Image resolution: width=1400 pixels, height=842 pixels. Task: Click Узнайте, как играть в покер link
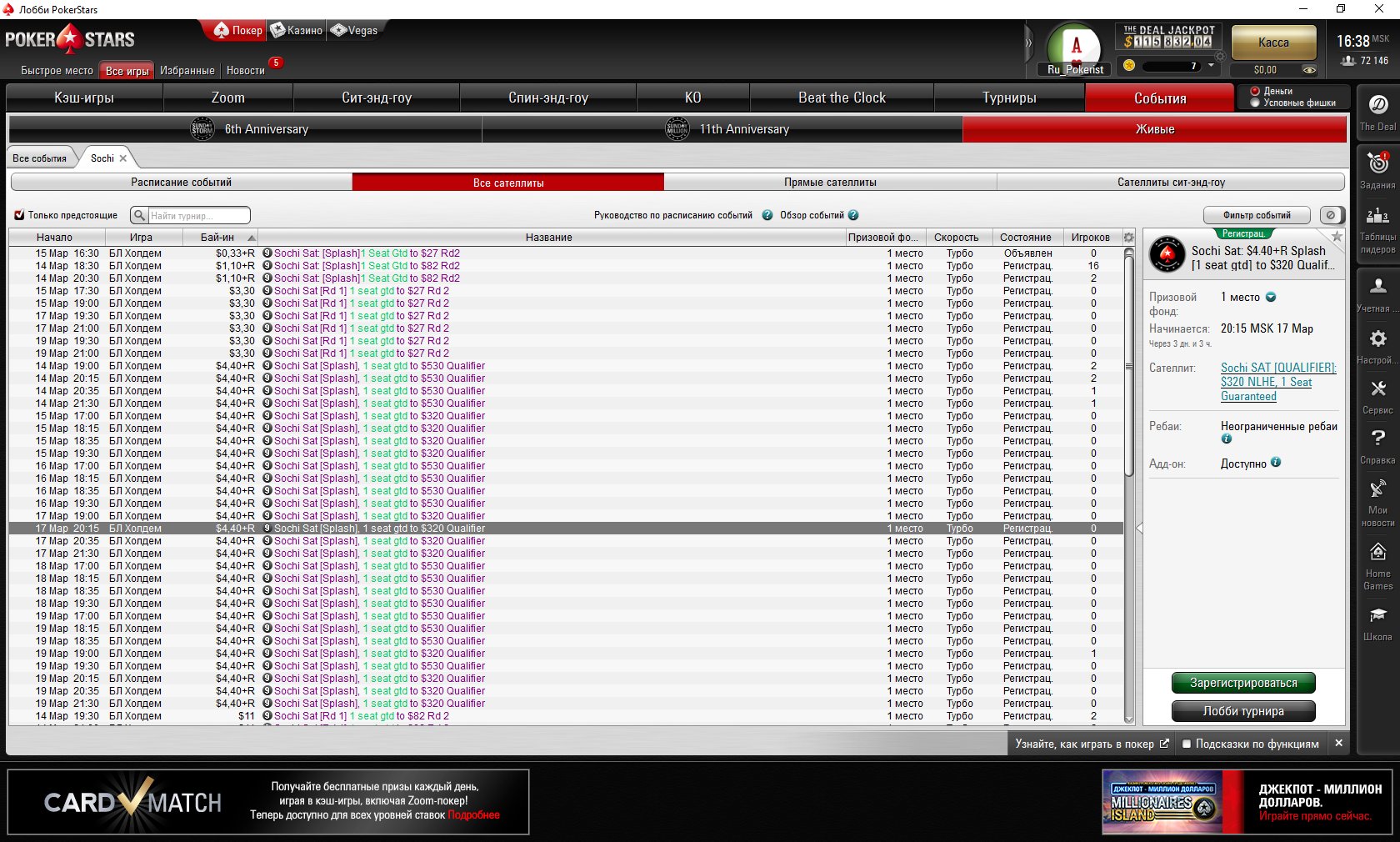pyautogui.click(x=1092, y=744)
